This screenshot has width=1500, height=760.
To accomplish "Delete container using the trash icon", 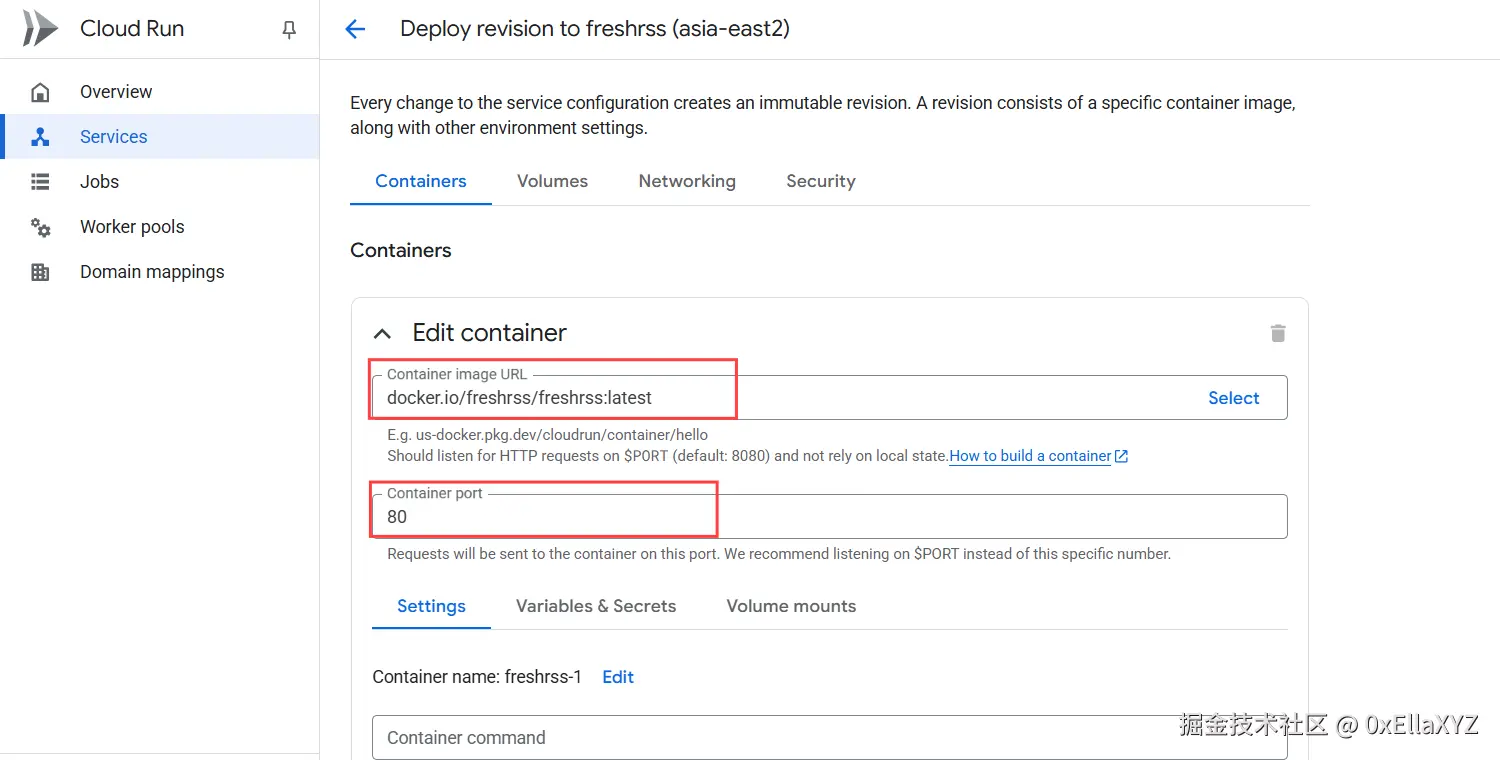I will (x=1277, y=333).
